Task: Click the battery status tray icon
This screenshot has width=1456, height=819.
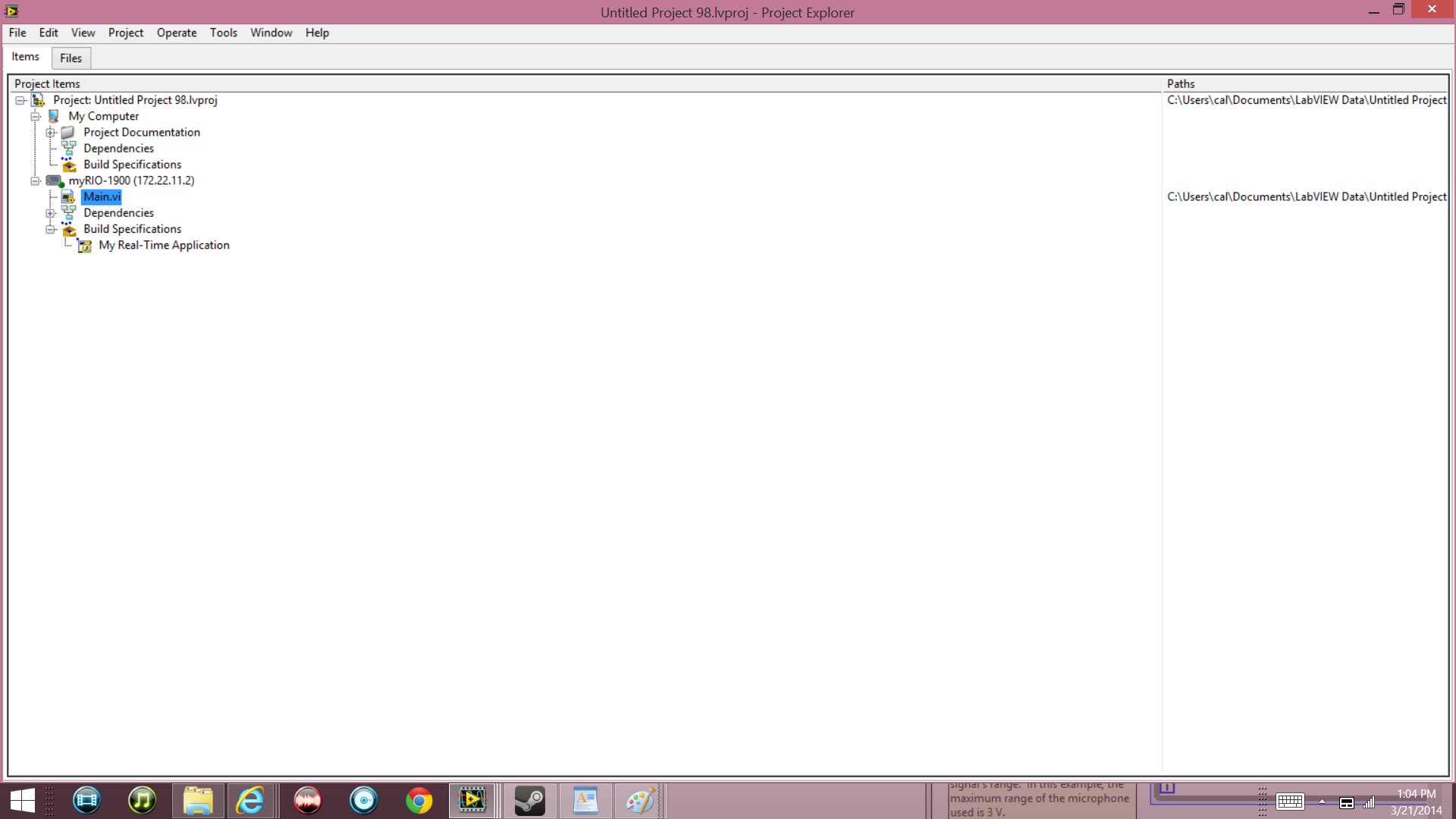Action: pyautogui.click(x=1347, y=802)
